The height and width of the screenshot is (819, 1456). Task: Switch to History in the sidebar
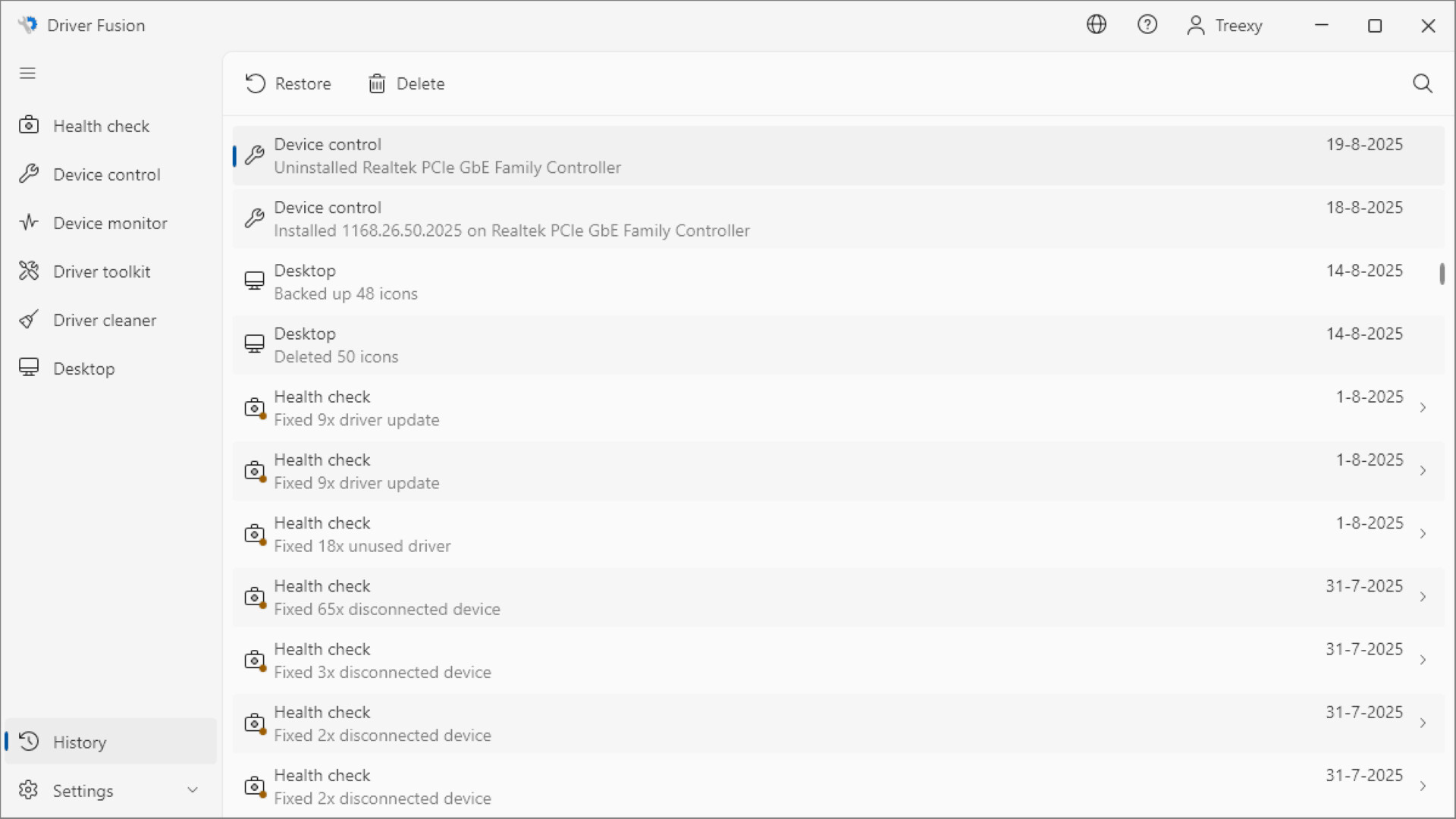click(x=80, y=742)
